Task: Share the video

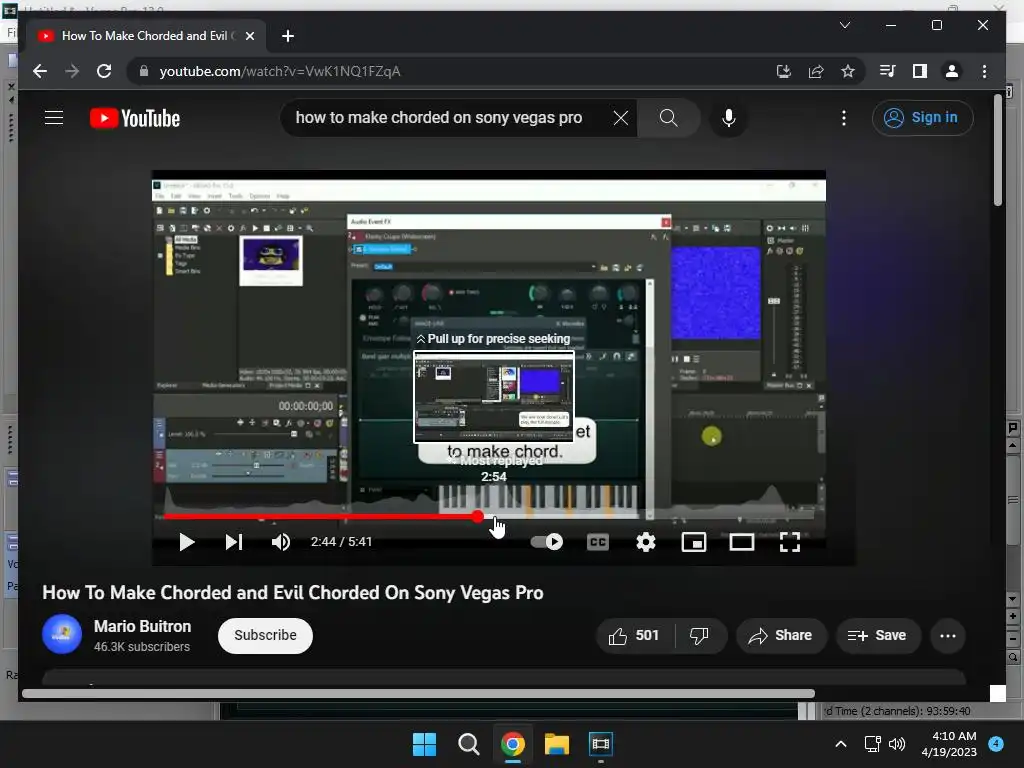Action: coord(781,635)
